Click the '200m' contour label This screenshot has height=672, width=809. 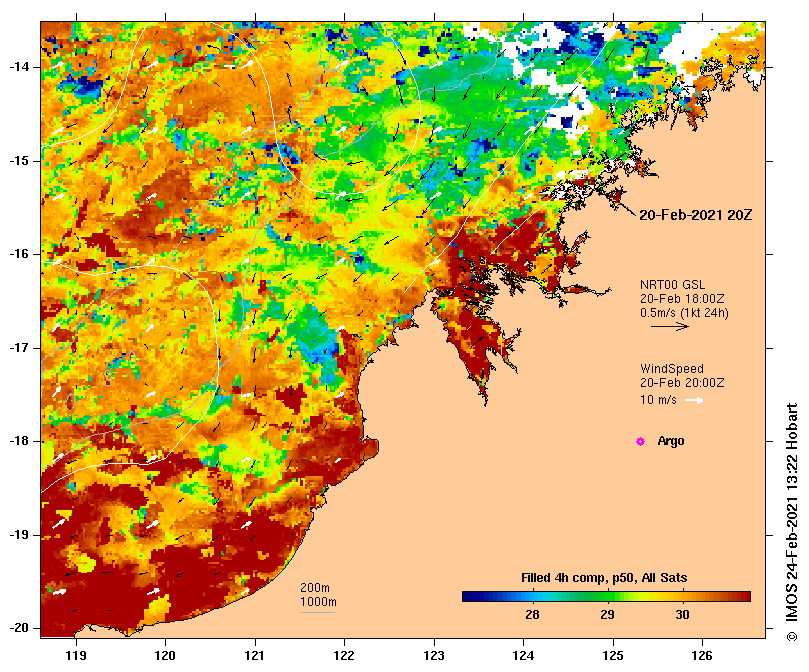(x=315, y=588)
